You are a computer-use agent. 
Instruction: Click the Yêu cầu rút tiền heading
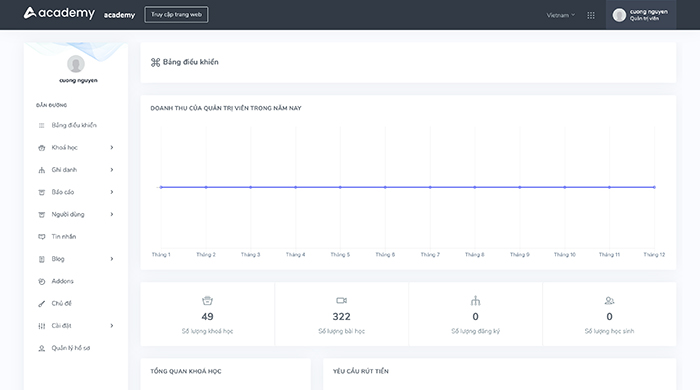click(361, 371)
